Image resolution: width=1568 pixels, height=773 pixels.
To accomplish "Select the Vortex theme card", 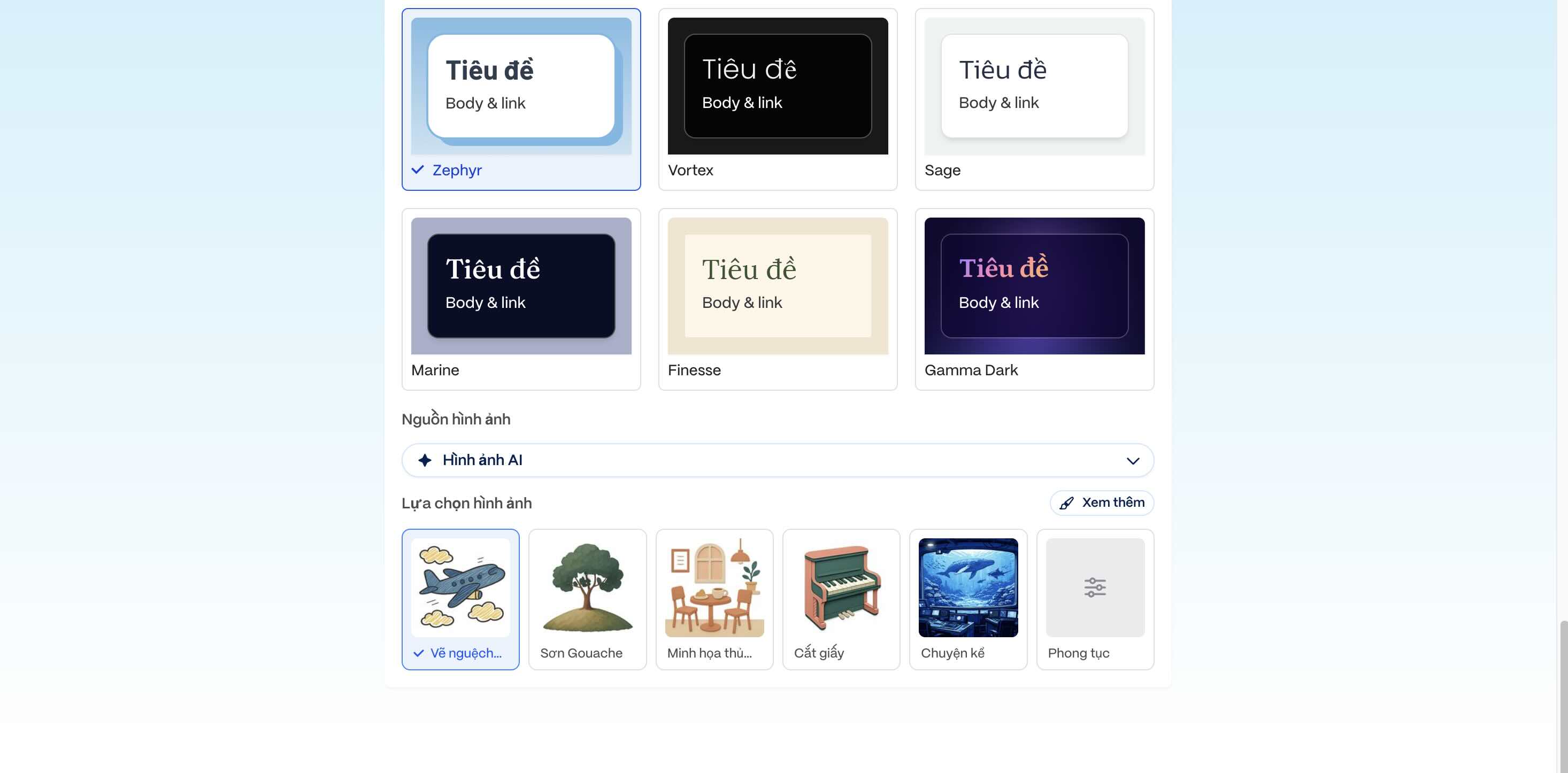I will (777, 99).
